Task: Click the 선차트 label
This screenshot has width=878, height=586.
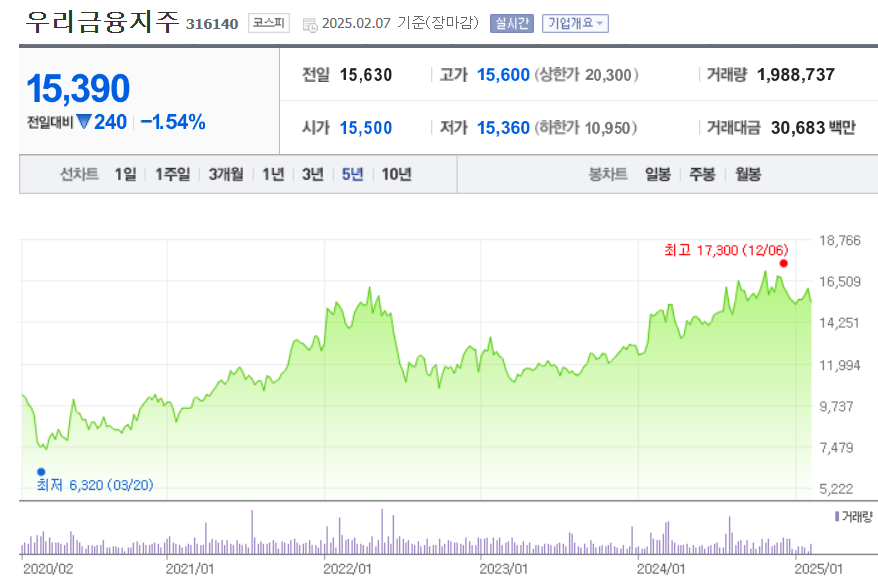Action: pos(80,175)
